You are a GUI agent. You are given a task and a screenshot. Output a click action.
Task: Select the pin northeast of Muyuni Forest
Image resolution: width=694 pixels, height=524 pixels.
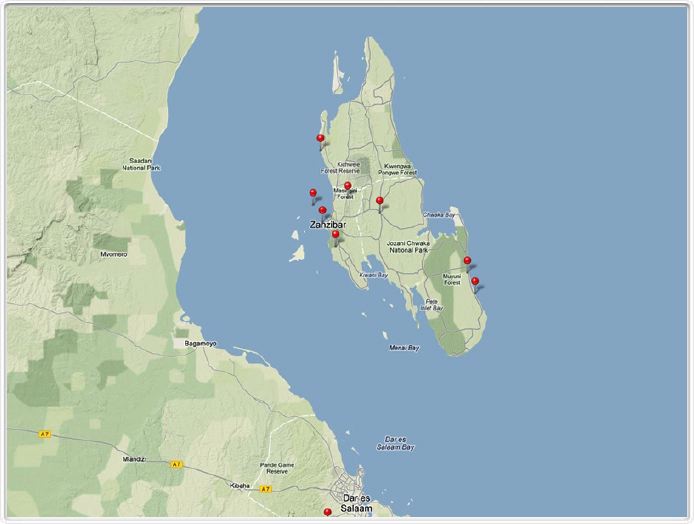(467, 261)
